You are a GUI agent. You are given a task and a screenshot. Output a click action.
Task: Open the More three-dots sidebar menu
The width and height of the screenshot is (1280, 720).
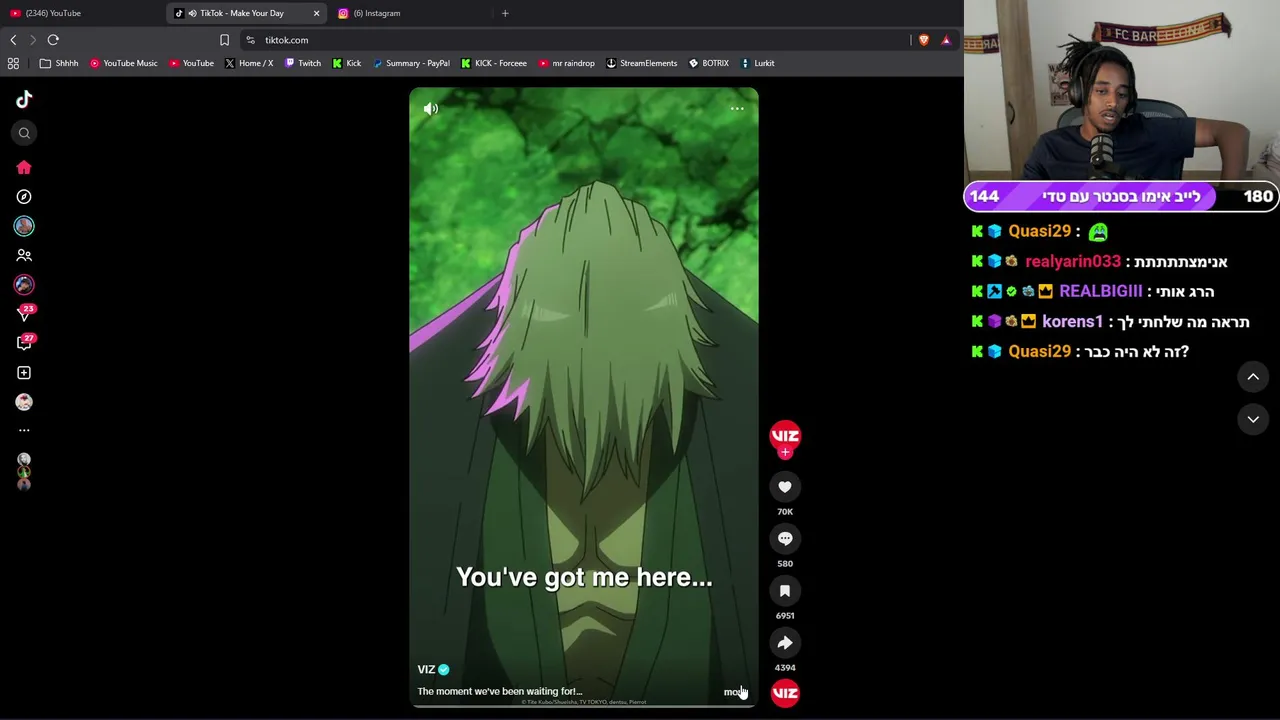(24, 430)
